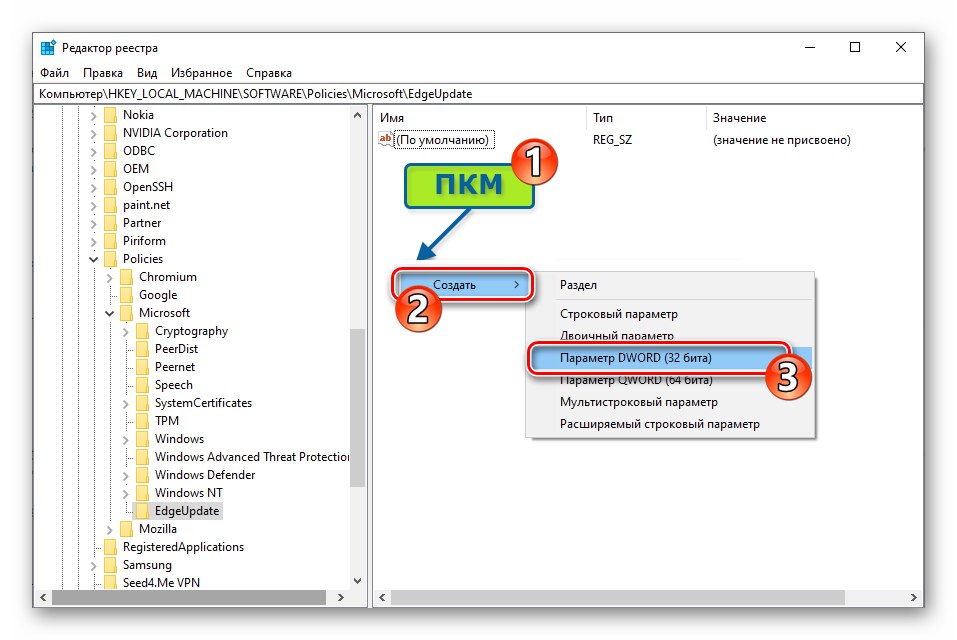957x640 pixels.
Task: Click the Тип column header
Action: coord(646,118)
